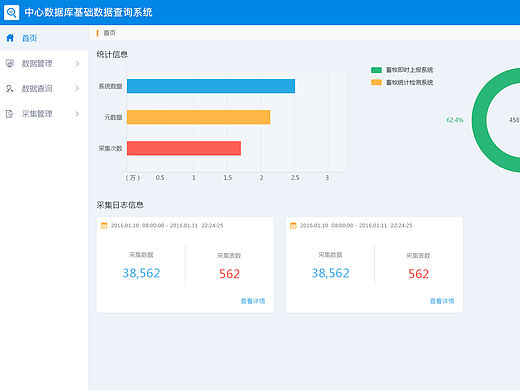Viewport: 520px width, 390px height.
Task: Click calendar icon on second log card
Action: pyautogui.click(x=293, y=226)
